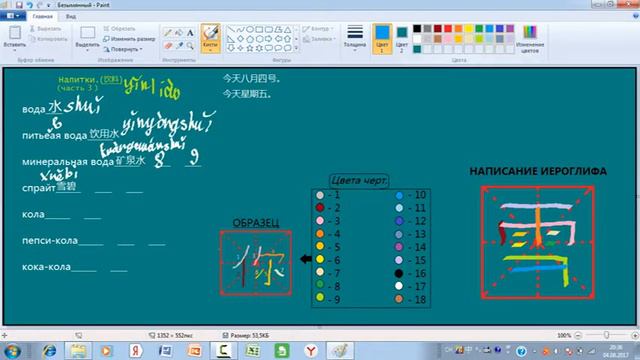
Task: Select the Pencil tool
Action: (167, 33)
